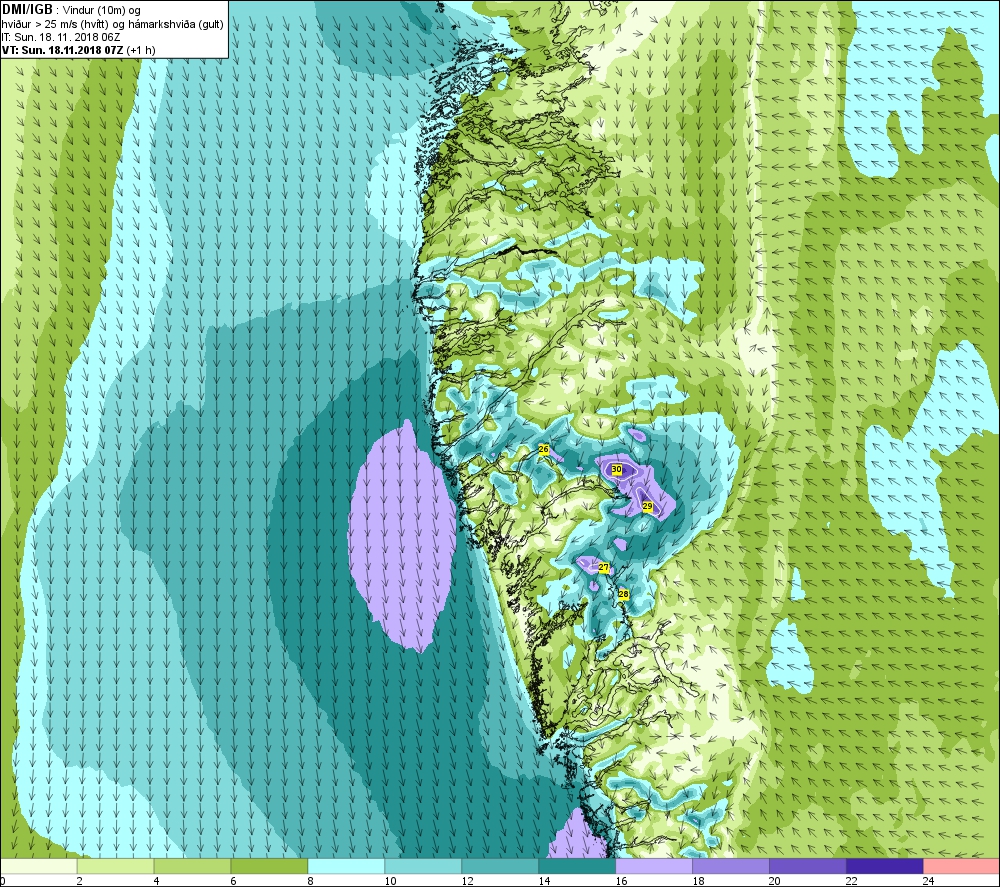Pick the light green 4–6 m/s legend swatch
The height and width of the screenshot is (887, 1000).
coord(192,866)
